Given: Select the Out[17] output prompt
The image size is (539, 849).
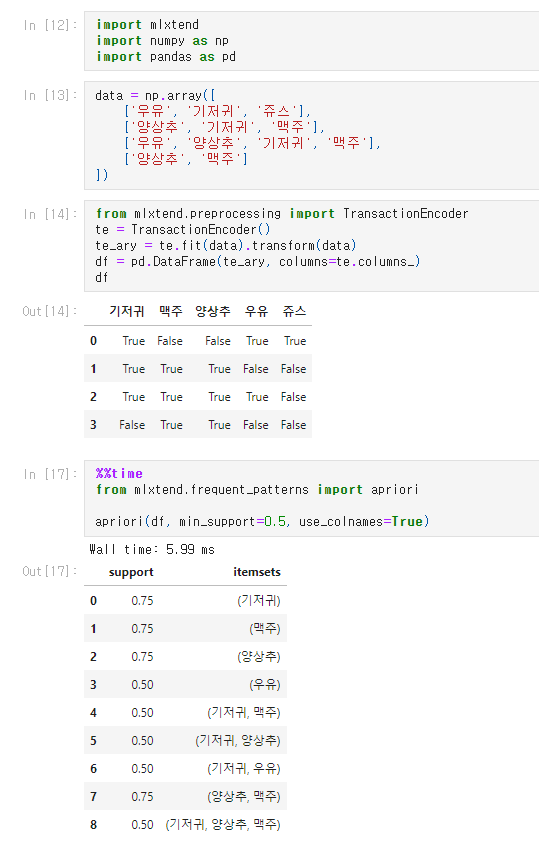Looking at the screenshot, I should click(49, 571).
